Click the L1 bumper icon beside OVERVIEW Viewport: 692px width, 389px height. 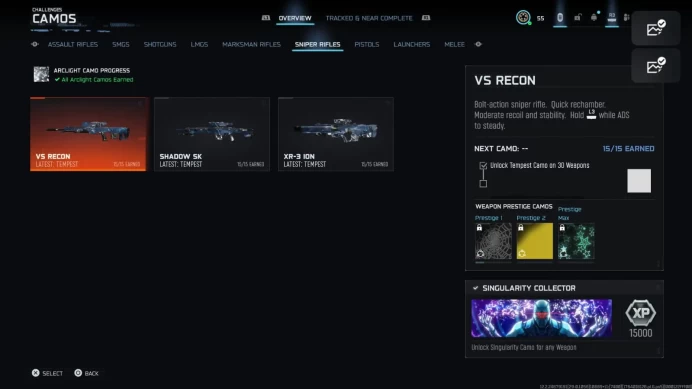[266, 18]
